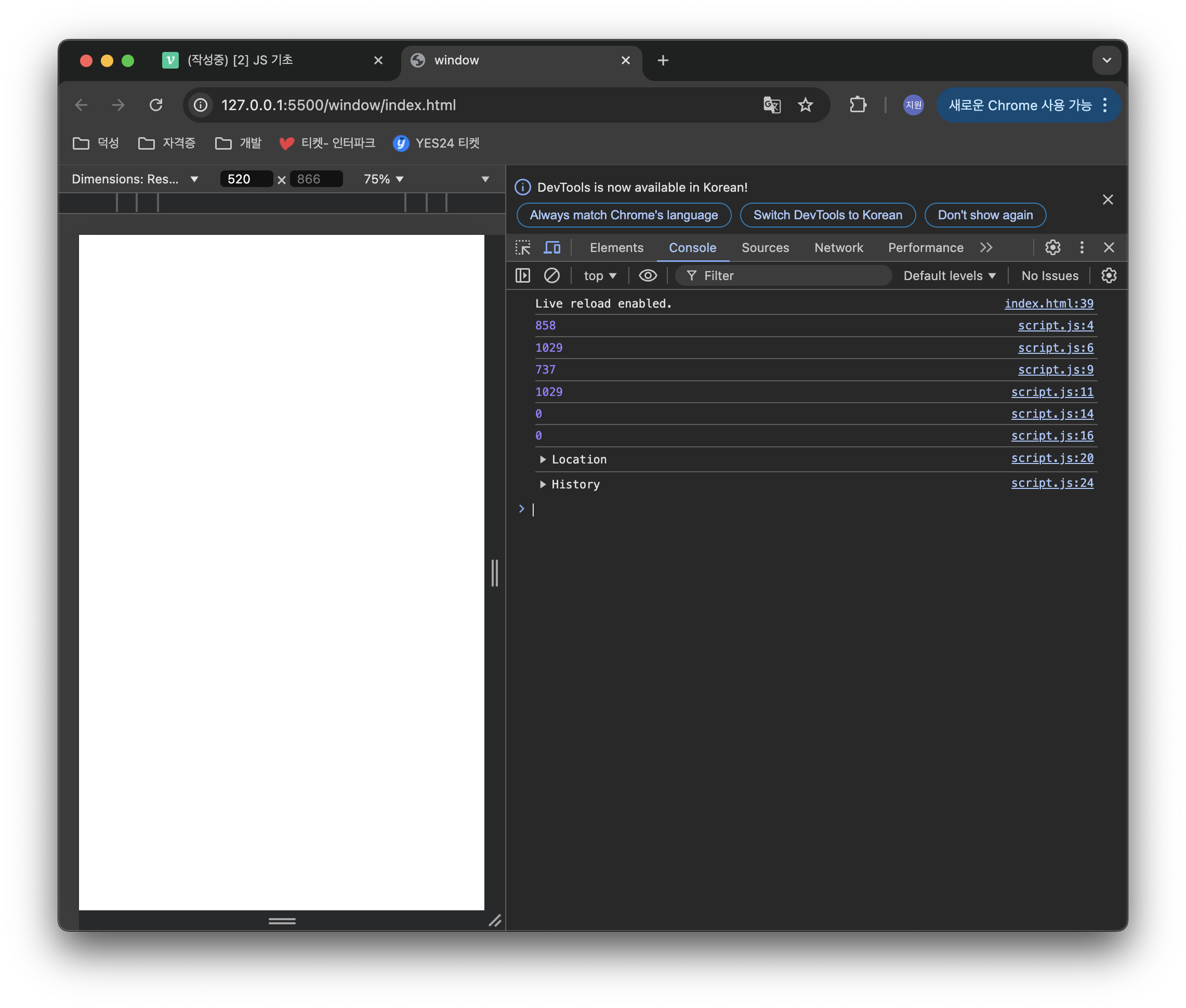Show the console sidebar panel icon
This screenshot has height=1008, width=1186.
522,275
